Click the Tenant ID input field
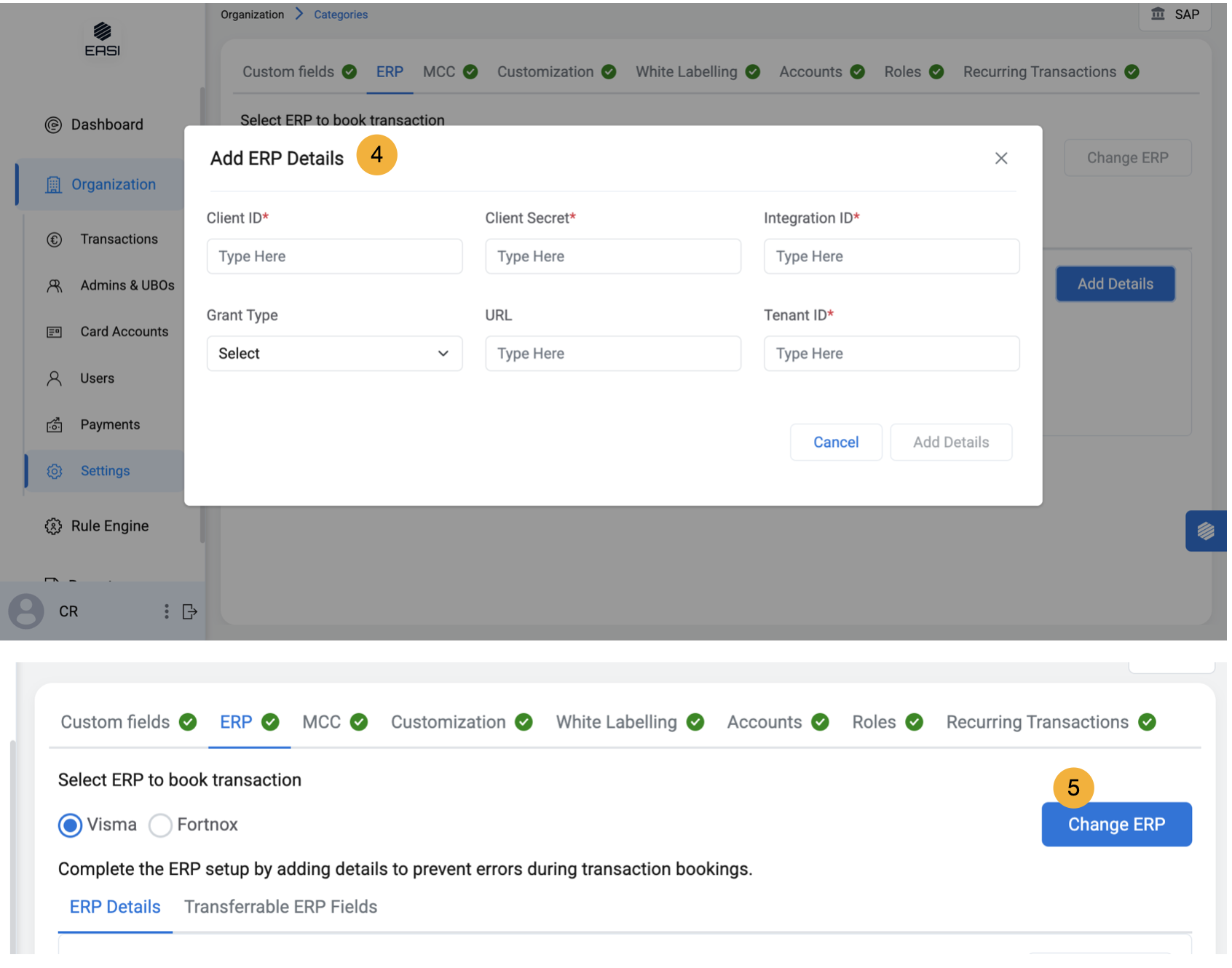Viewport: 1232px width, 968px height. click(x=891, y=354)
